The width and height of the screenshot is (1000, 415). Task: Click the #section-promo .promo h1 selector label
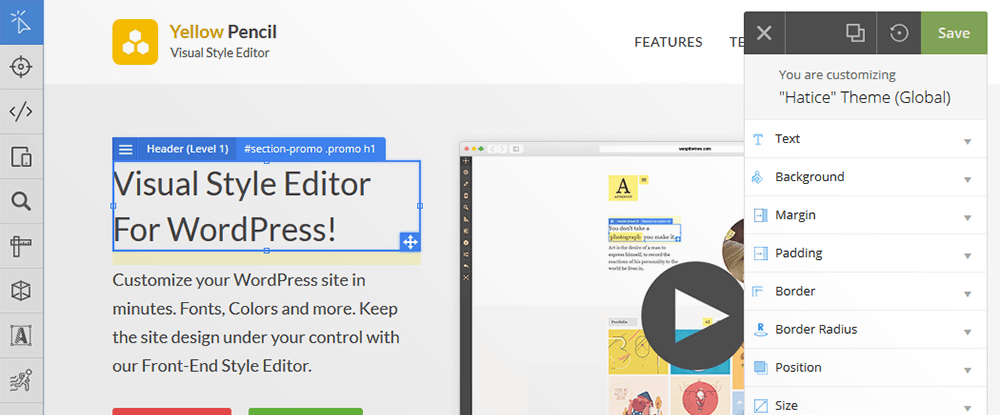point(310,149)
